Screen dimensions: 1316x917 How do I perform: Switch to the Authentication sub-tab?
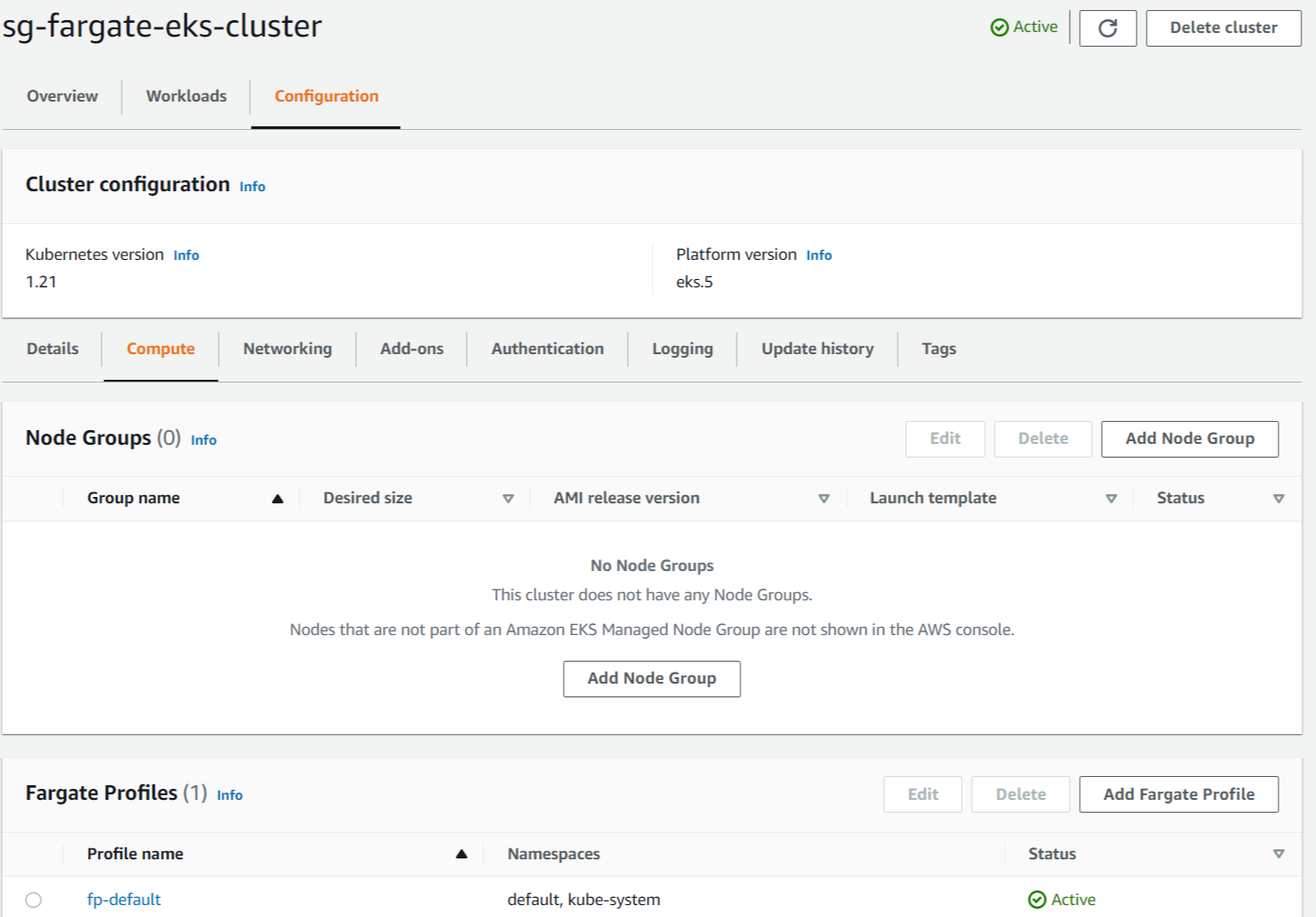click(x=547, y=349)
